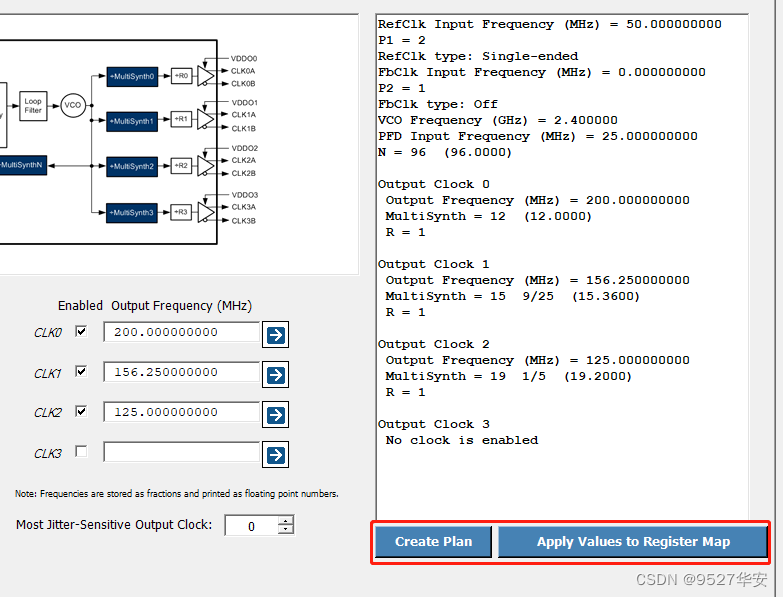Screen dimensions: 783x597
Task: Click the 'Output Clock 1' heading in report
Action: coord(433,264)
